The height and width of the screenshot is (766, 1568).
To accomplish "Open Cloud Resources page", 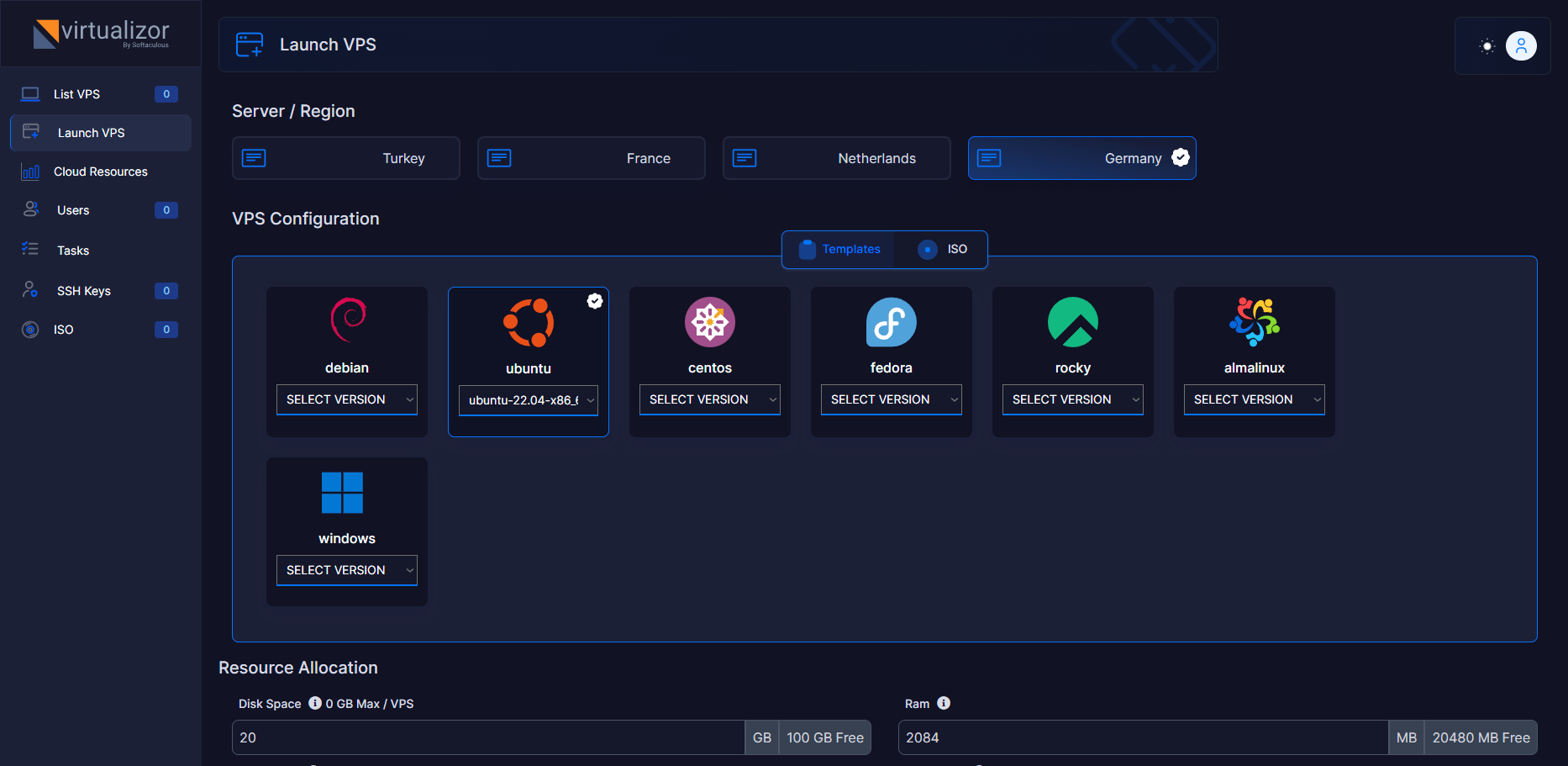I will coord(101,172).
